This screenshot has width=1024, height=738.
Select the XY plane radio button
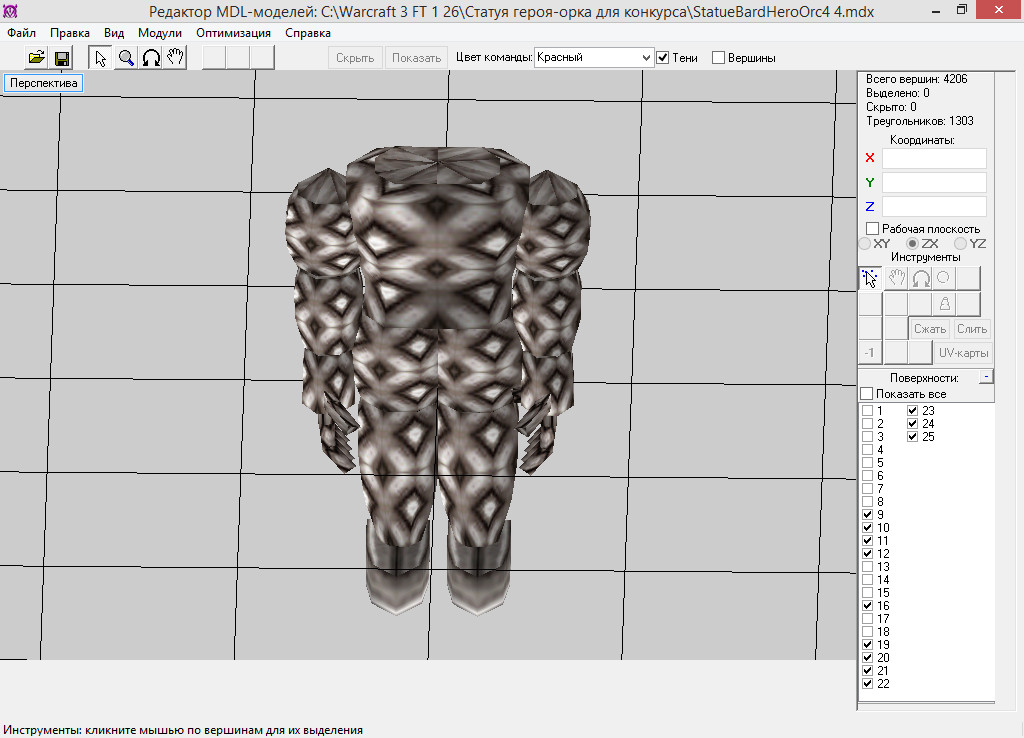pyautogui.click(x=865, y=244)
